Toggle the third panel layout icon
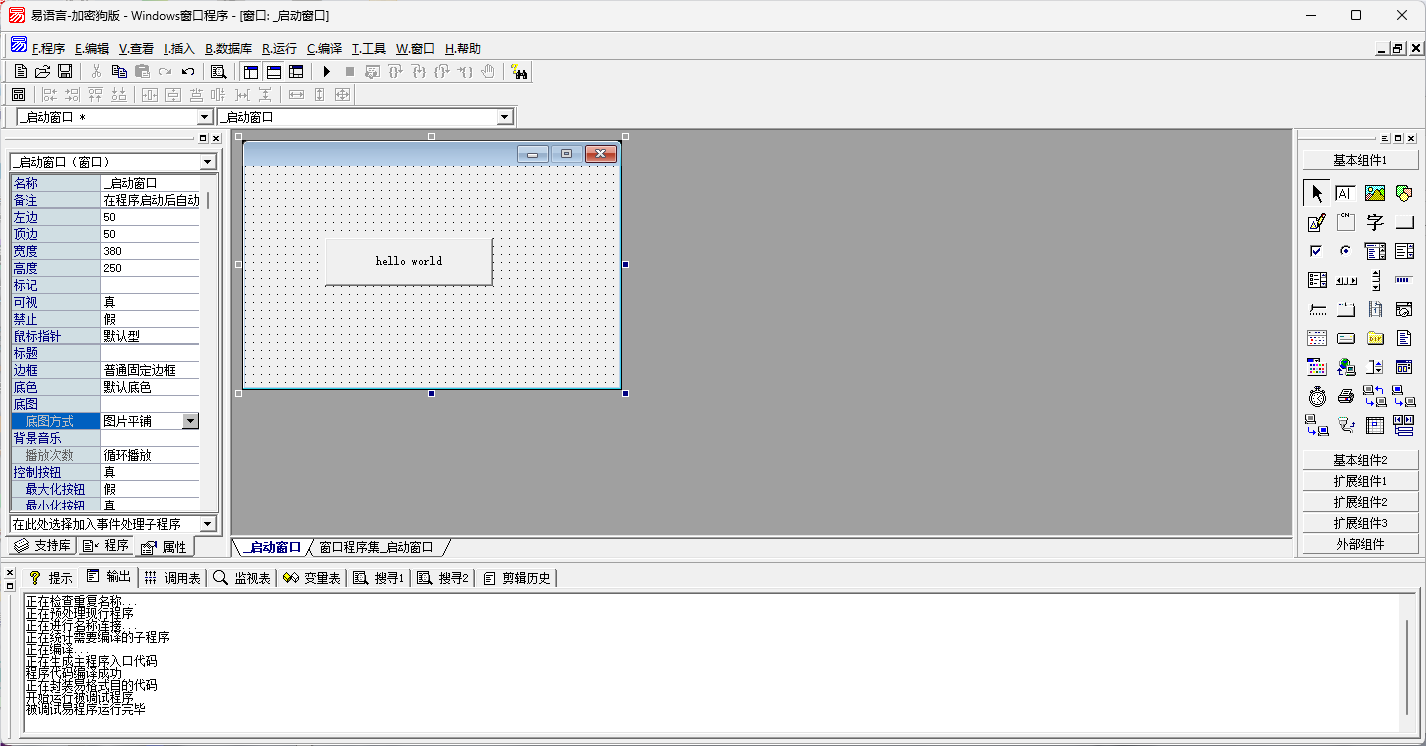 click(296, 71)
